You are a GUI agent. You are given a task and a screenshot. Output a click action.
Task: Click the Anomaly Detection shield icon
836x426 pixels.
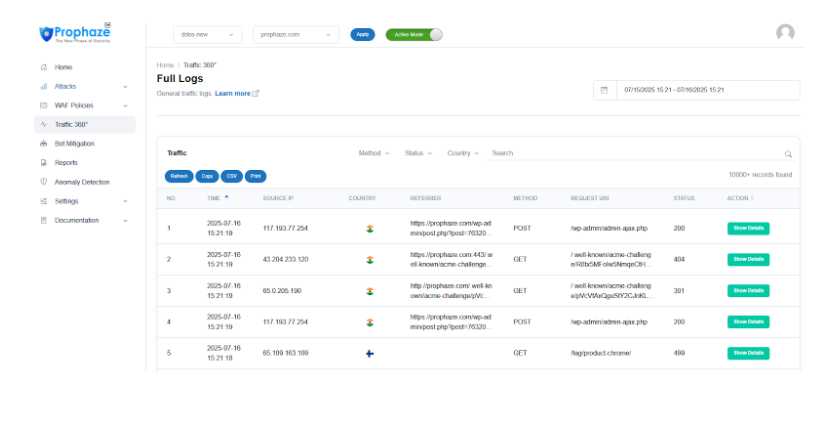coord(44,182)
